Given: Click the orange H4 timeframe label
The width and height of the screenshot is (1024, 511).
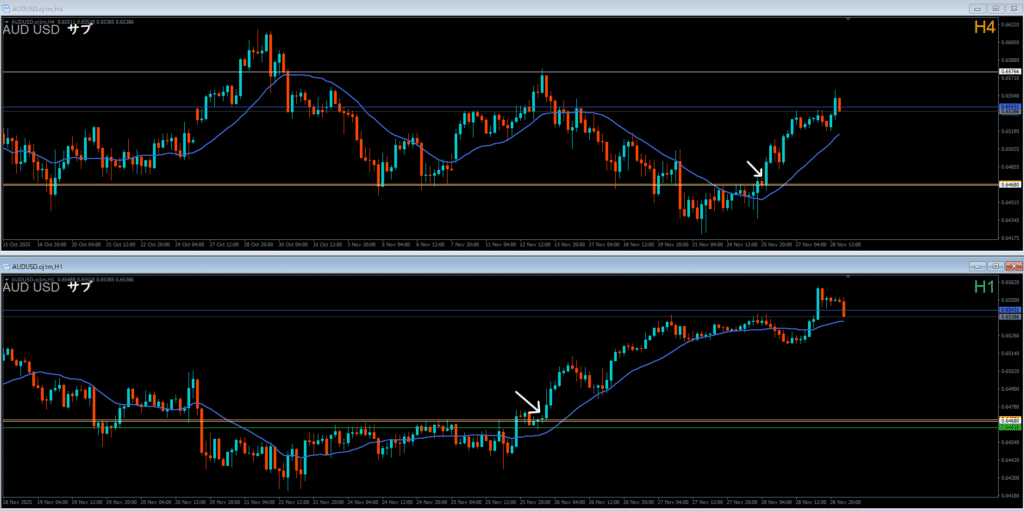Looking at the screenshot, I should 984,27.
